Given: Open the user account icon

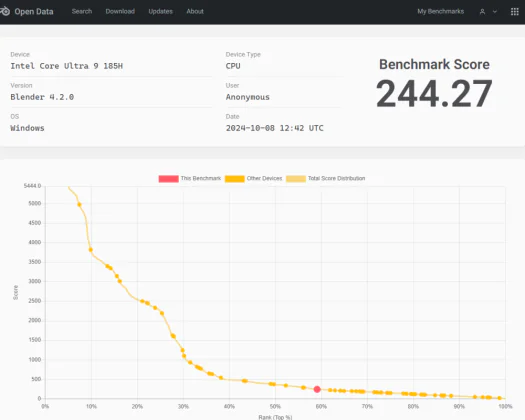Looking at the screenshot, I should [x=482, y=12].
